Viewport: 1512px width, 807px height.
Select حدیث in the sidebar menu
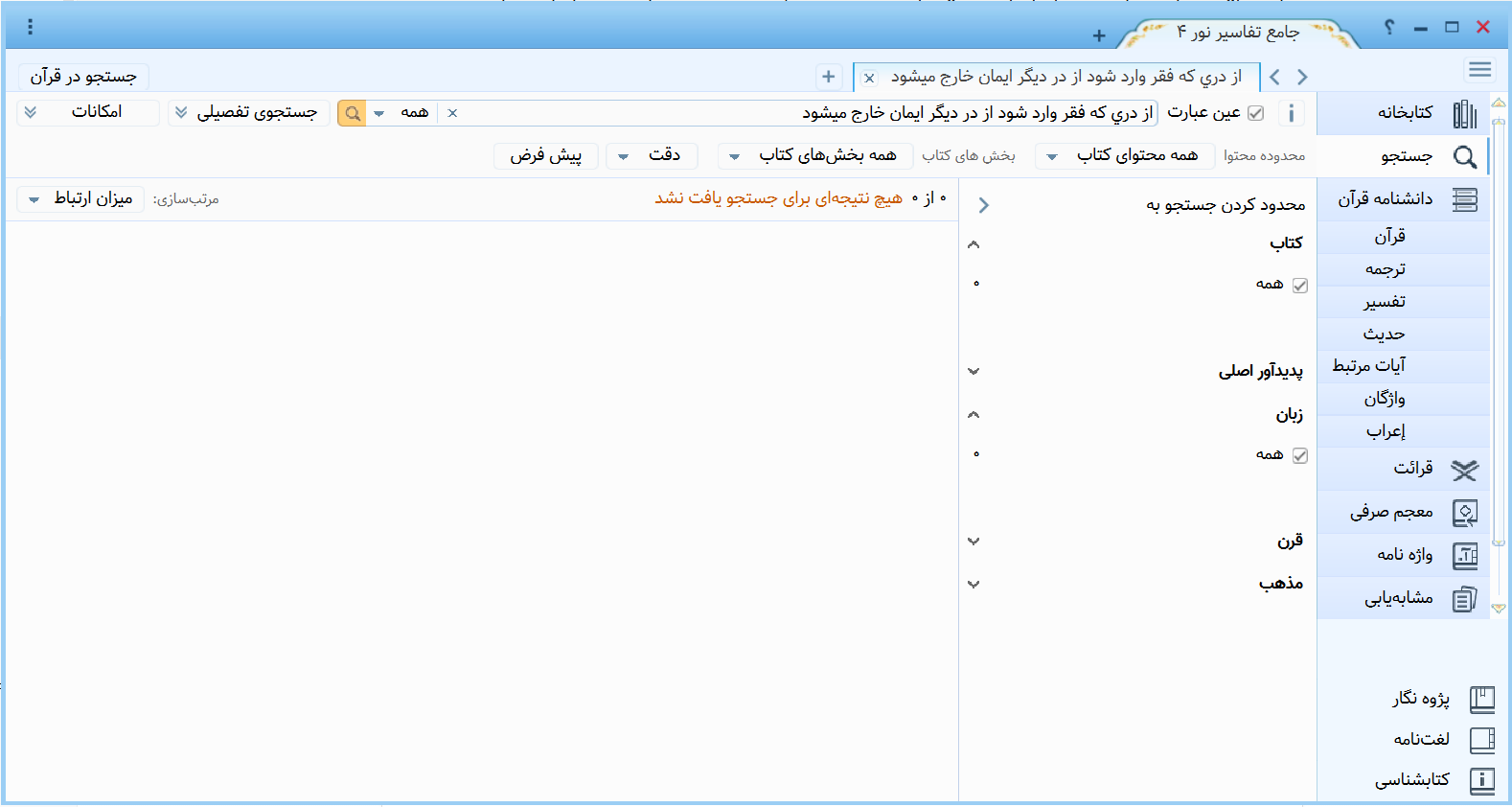point(1385,334)
